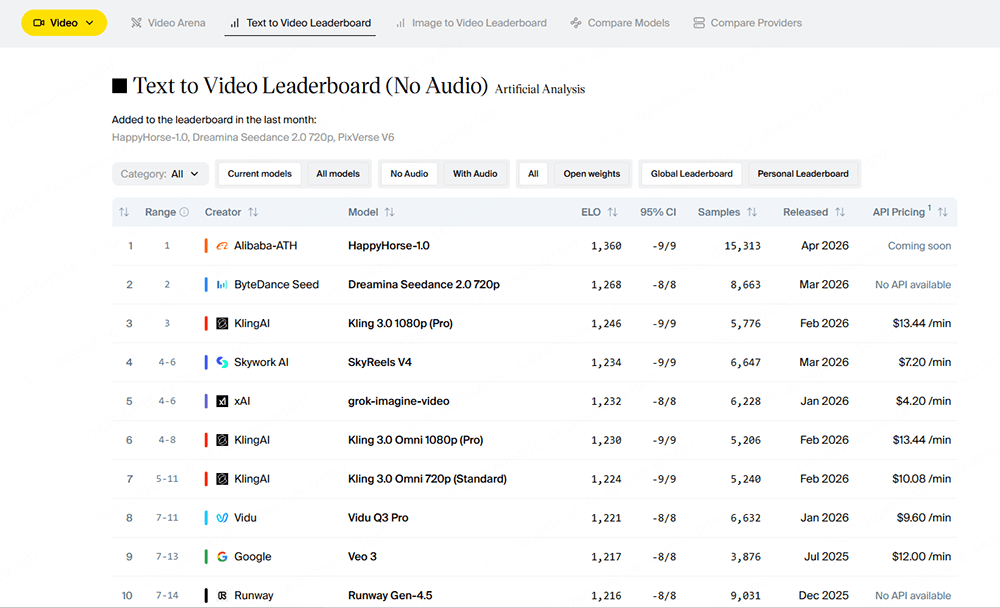This screenshot has height=608, width=1000.
Task: Click the black Runway color bar
Action: [x=206, y=595]
